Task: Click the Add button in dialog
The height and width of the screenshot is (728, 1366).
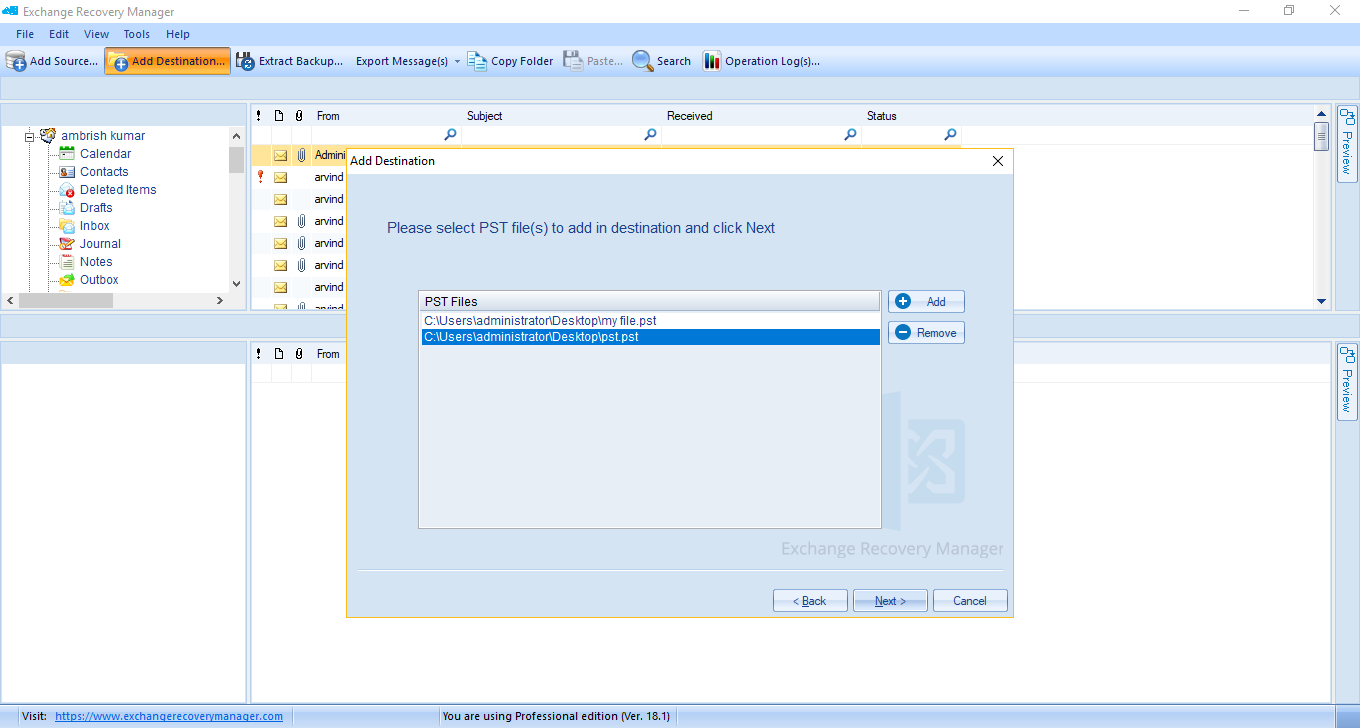Action: pos(926,301)
